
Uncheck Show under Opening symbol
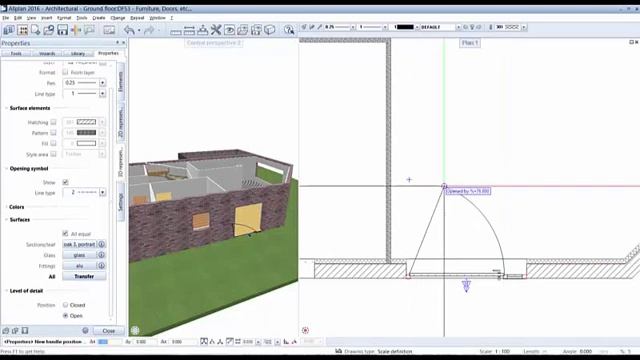coord(65,182)
